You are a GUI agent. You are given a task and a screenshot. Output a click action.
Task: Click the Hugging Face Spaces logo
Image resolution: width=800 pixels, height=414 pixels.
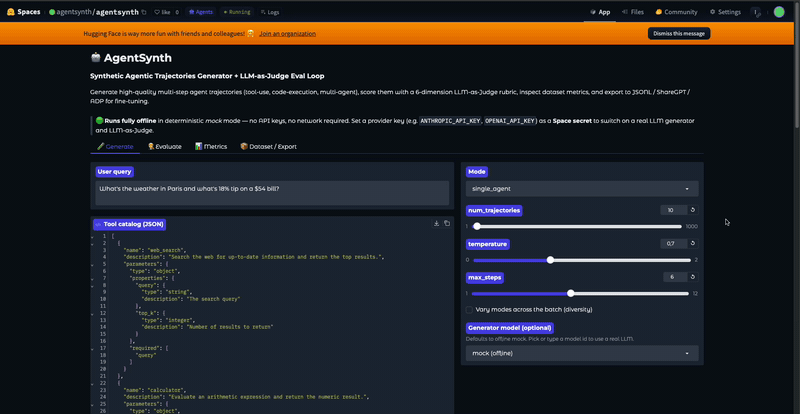23,12
